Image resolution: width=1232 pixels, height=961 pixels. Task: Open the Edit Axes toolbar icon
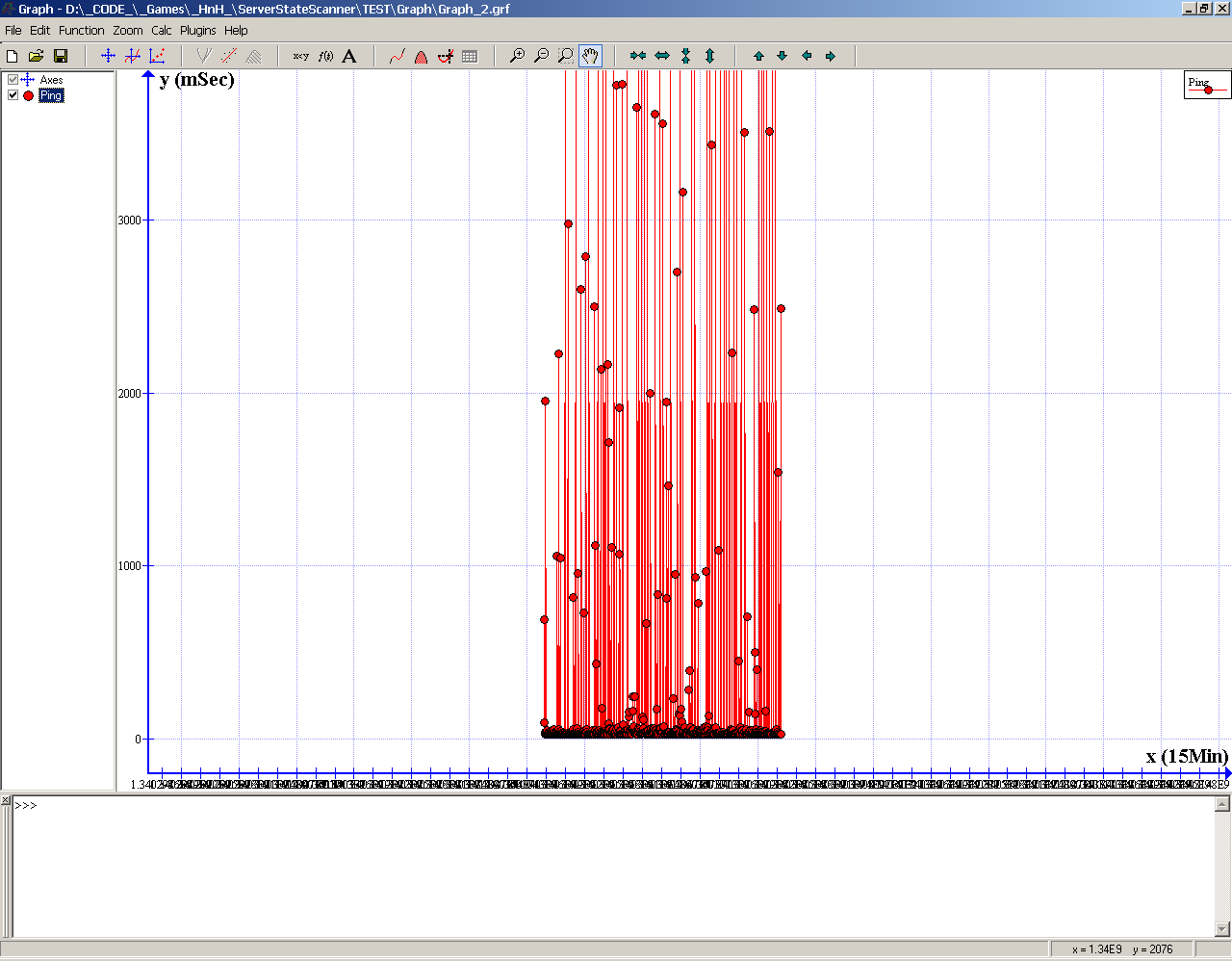click(108, 56)
